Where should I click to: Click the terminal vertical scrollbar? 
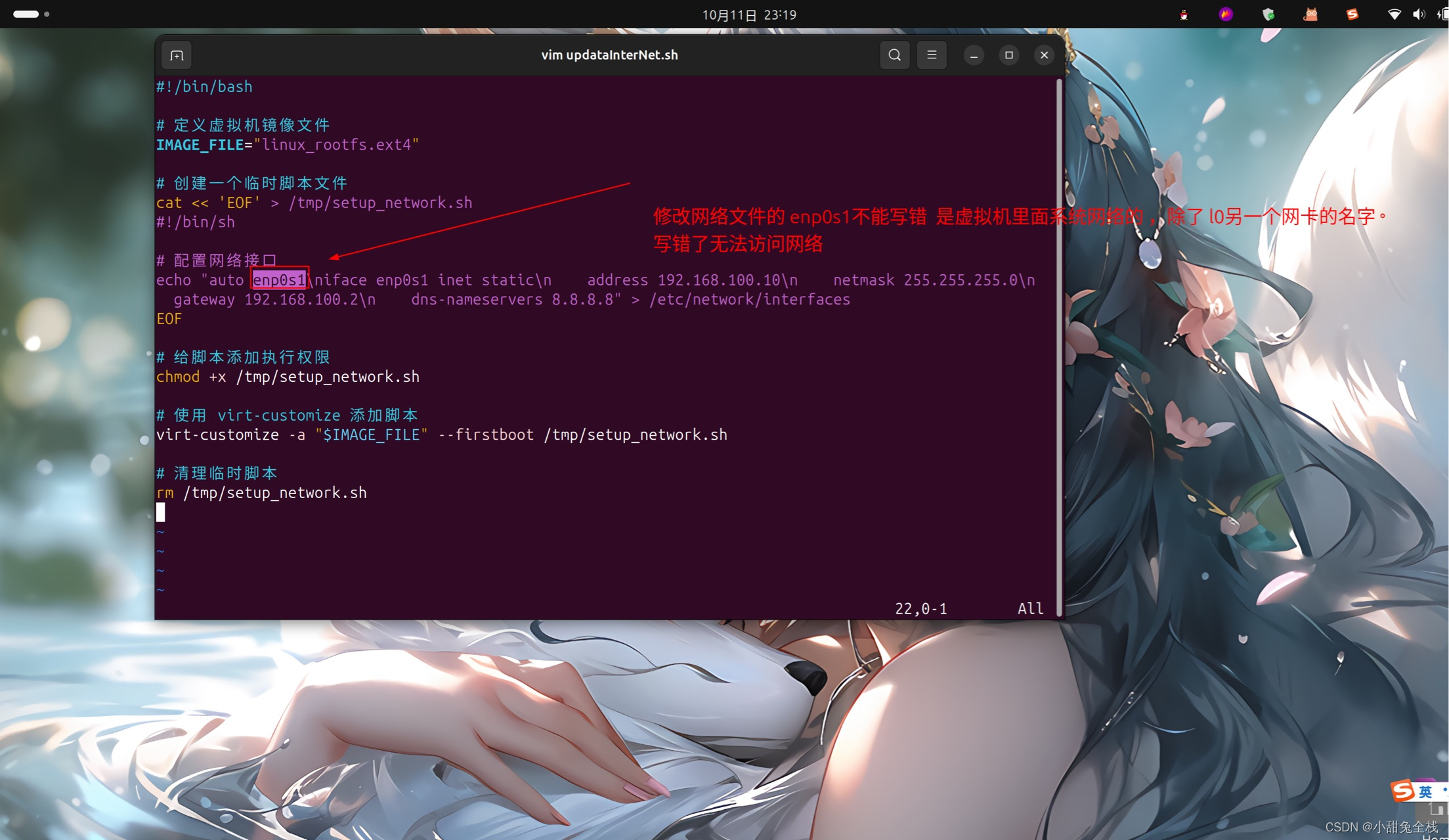click(1059, 346)
